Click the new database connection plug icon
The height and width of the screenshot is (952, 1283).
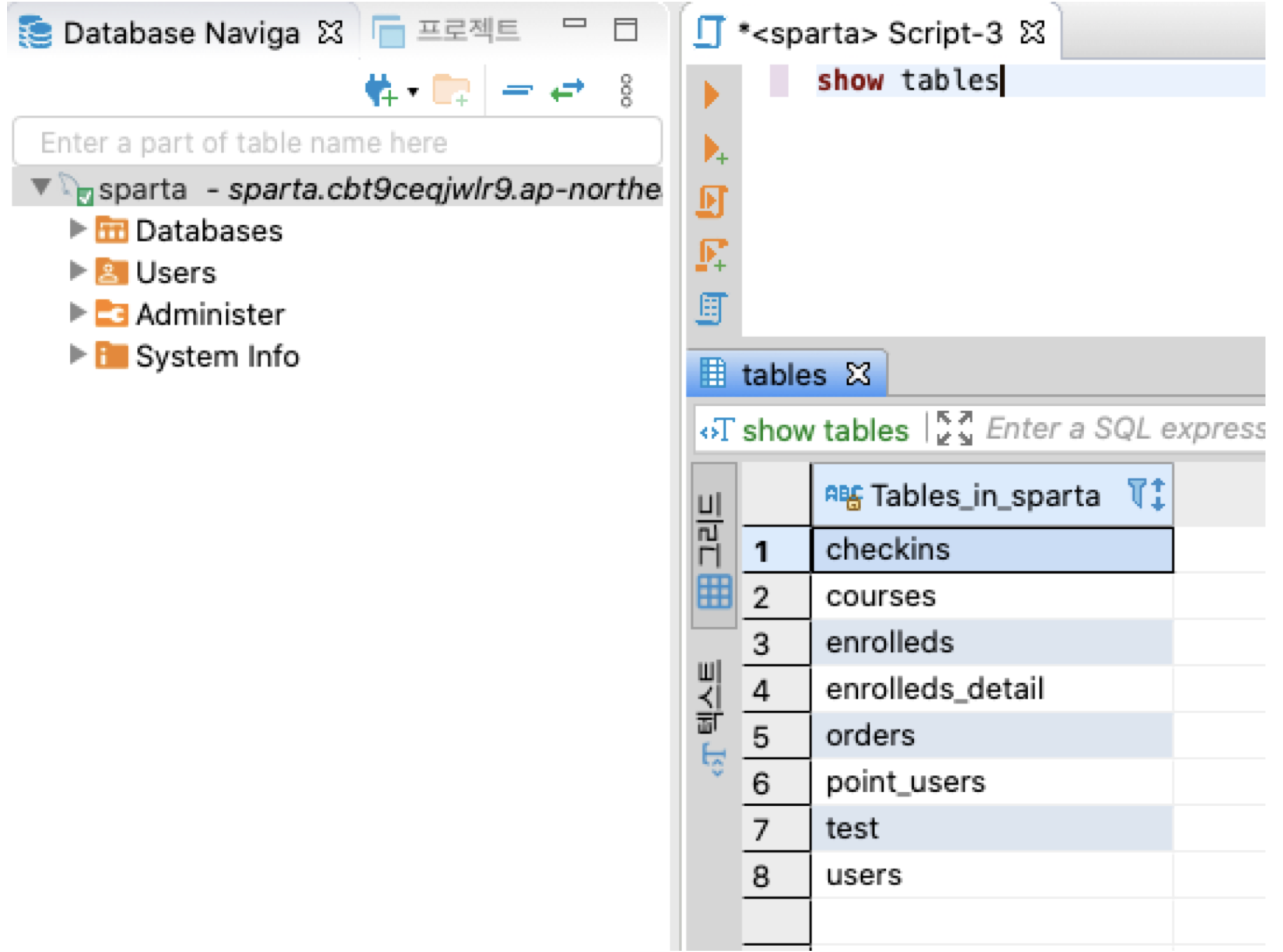[380, 90]
